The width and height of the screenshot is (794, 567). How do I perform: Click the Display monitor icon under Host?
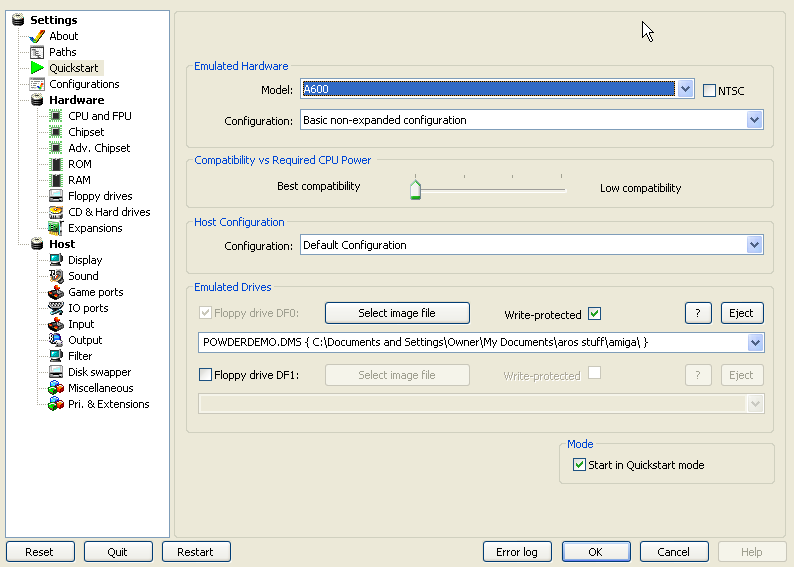click(x=57, y=260)
